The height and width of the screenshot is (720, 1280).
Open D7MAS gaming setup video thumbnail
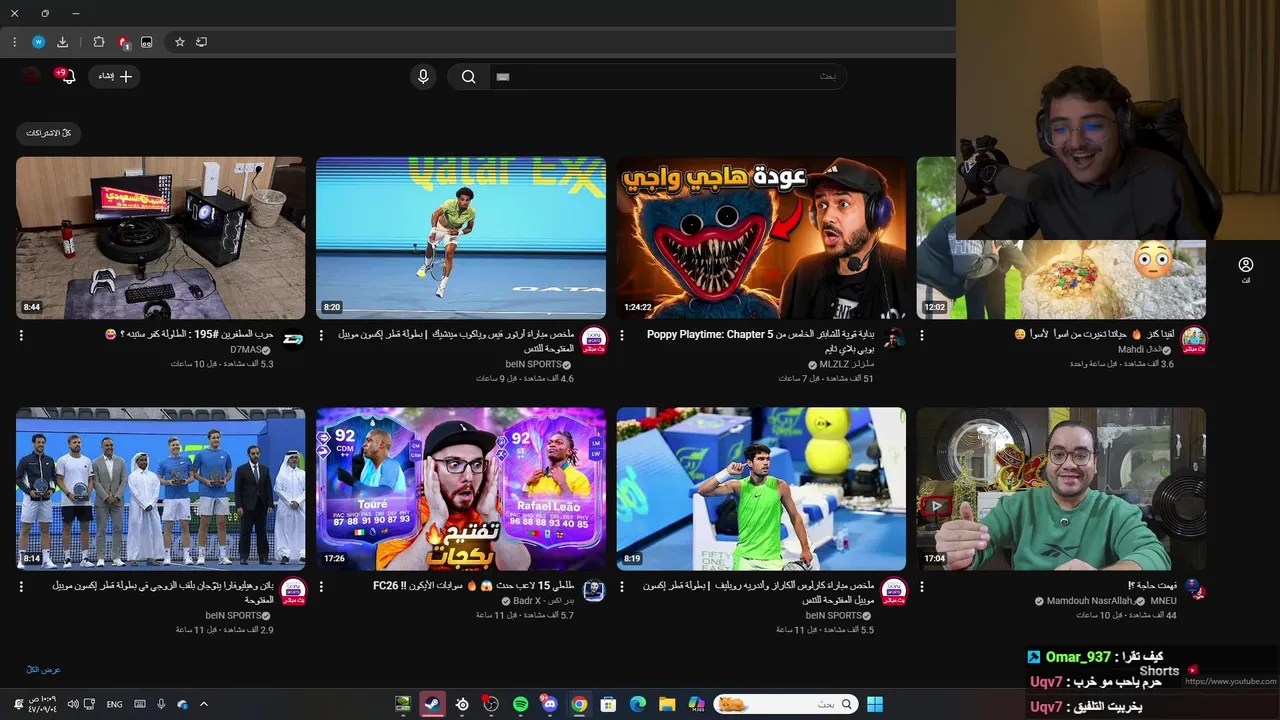pyautogui.click(x=161, y=238)
